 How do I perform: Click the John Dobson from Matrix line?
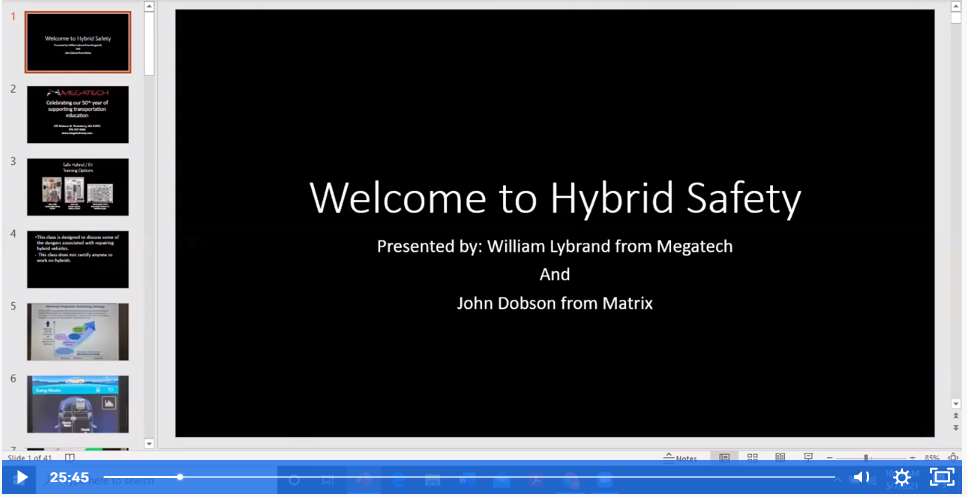[x=554, y=303]
